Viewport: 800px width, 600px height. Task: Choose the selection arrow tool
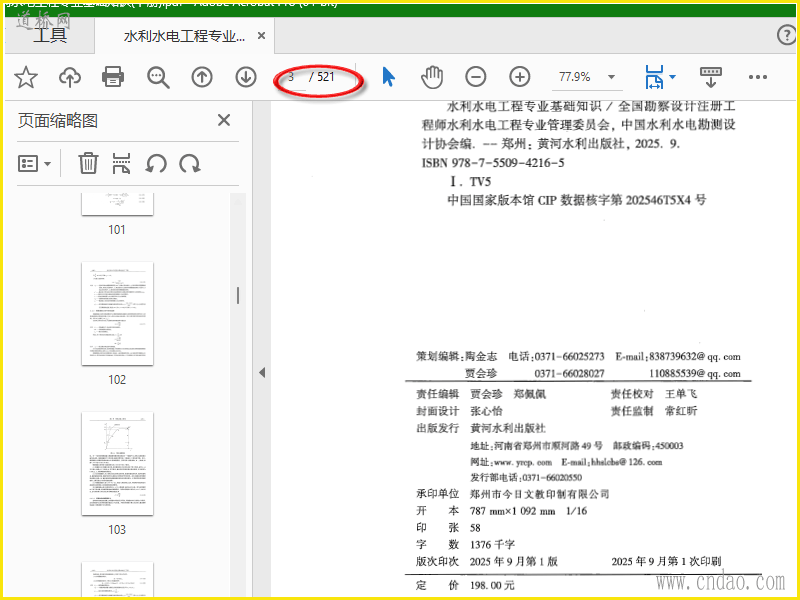coord(388,77)
